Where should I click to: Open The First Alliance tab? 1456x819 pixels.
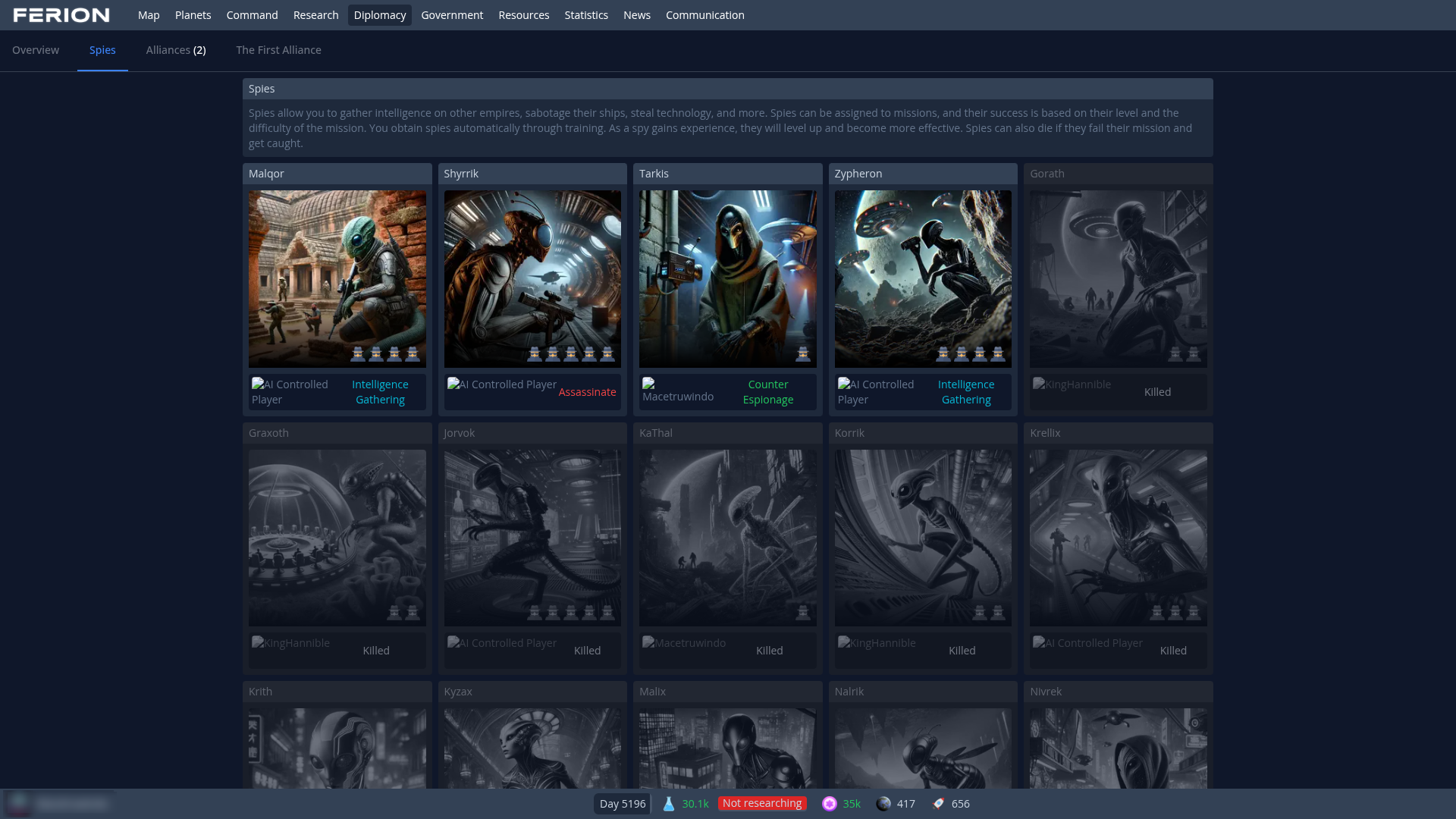point(278,50)
